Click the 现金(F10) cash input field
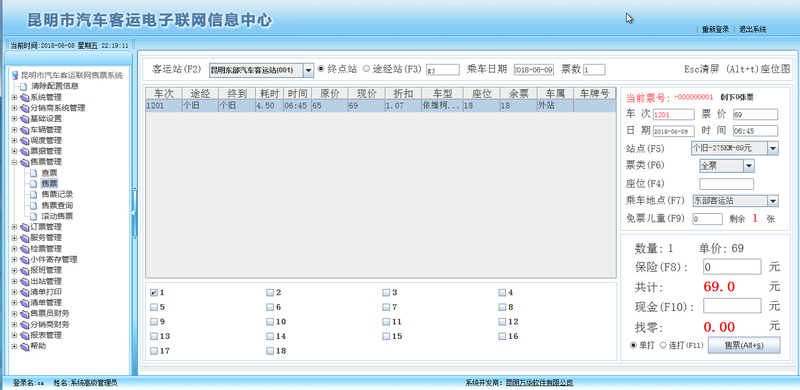The image size is (800, 390). coord(732,306)
